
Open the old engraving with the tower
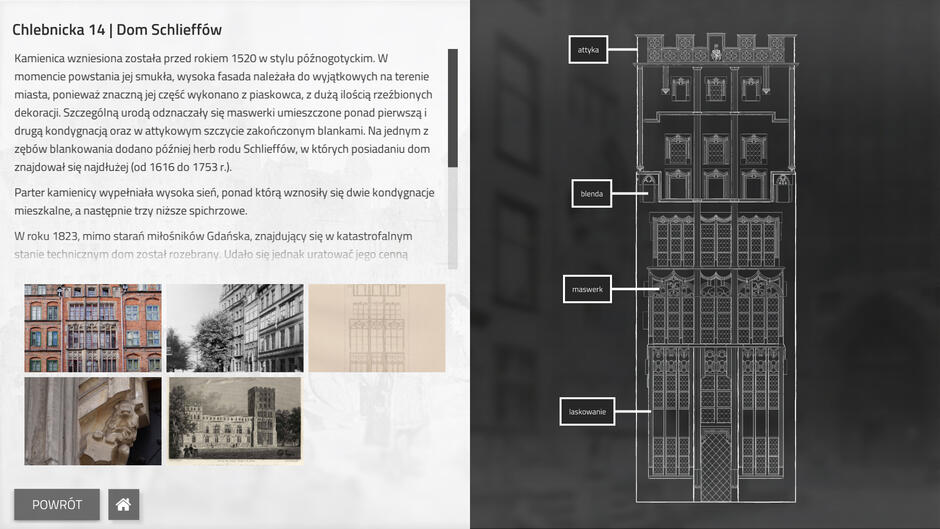(x=234, y=421)
